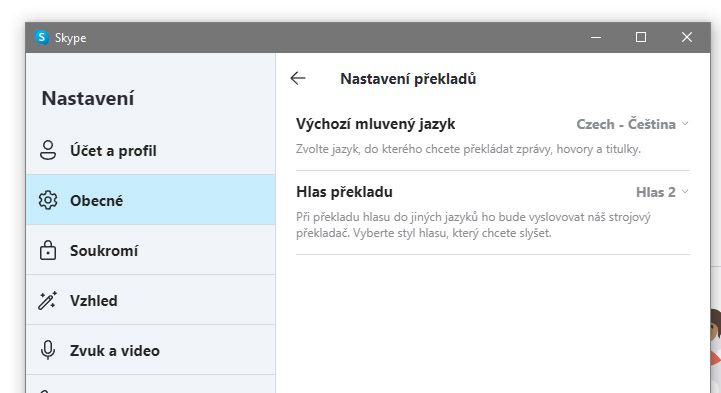
Task: Click the microphone icon beside Zvuk a video
Action: 48,350
